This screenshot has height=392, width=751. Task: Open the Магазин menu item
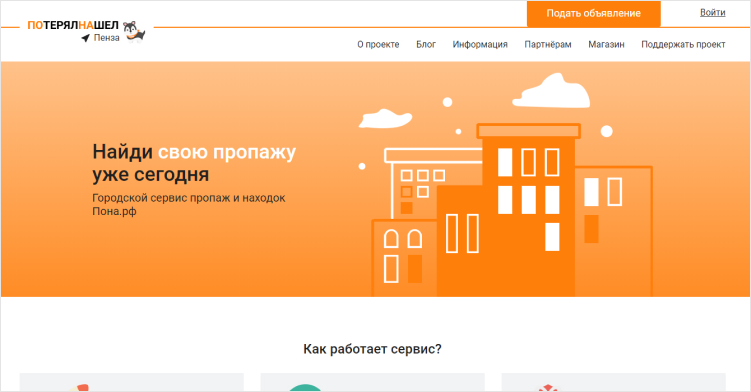click(606, 44)
